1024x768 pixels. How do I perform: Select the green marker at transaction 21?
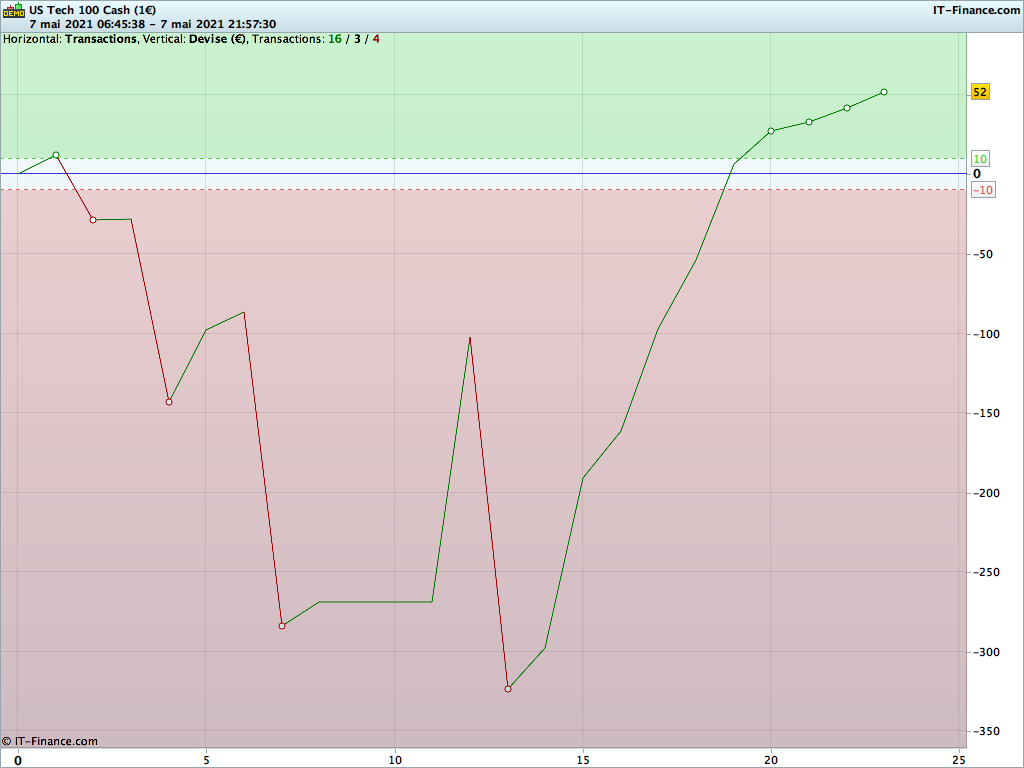click(x=808, y=122)
